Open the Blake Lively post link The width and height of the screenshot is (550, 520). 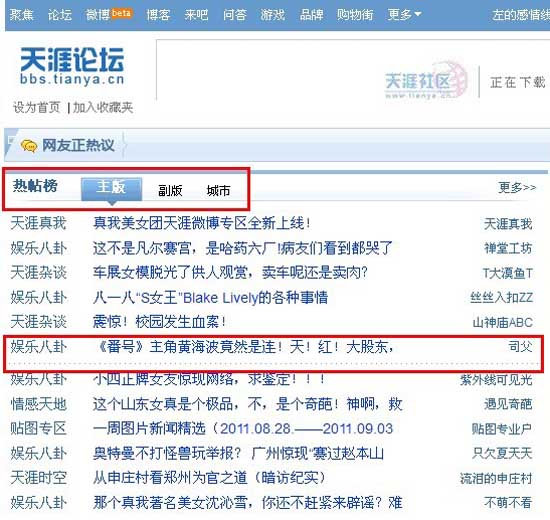tap(210, 298)
